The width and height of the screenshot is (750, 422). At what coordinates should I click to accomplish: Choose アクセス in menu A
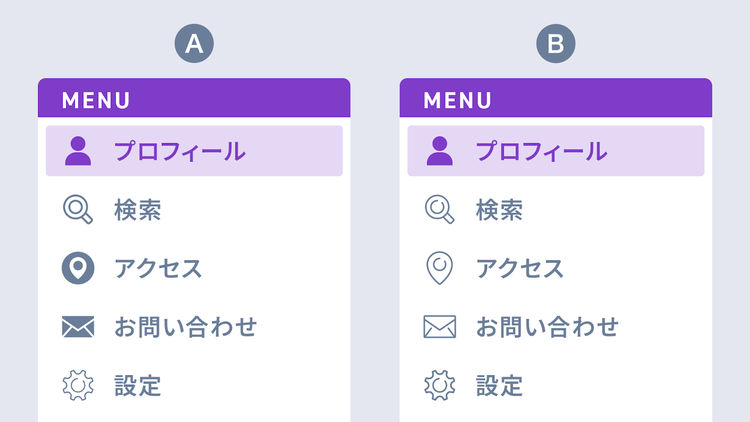(x=158, y=268)
